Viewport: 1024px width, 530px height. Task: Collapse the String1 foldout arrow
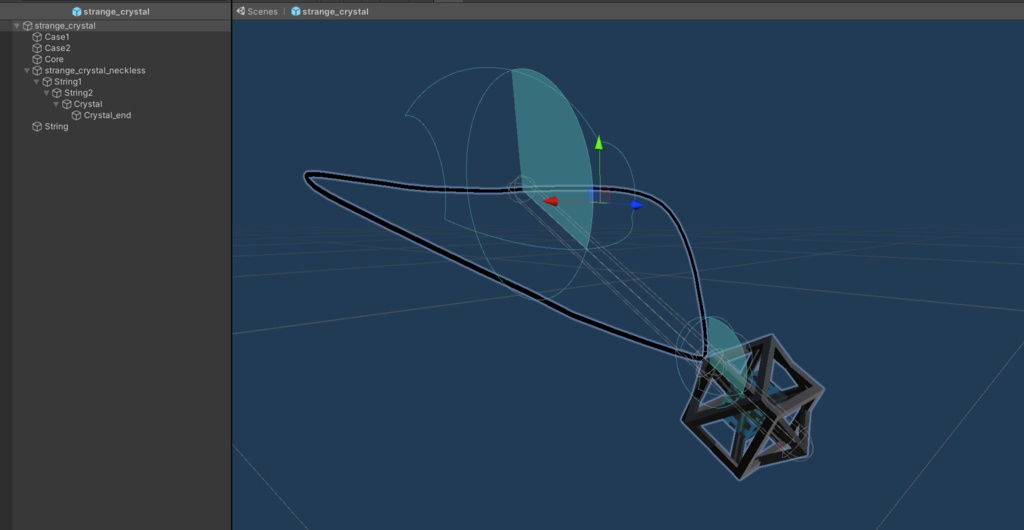click(37, 82)
